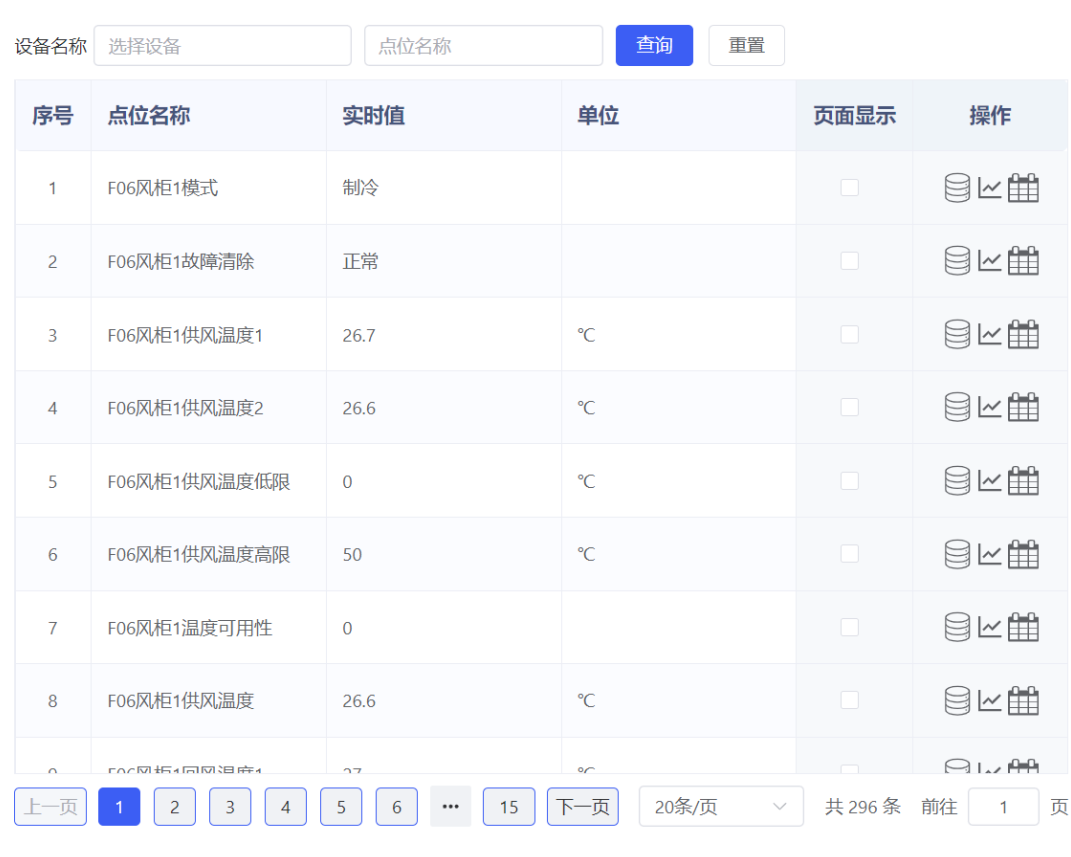Focus the 点位名称 search input field
Screen dimensions: 1071x857
pos(483,46)
